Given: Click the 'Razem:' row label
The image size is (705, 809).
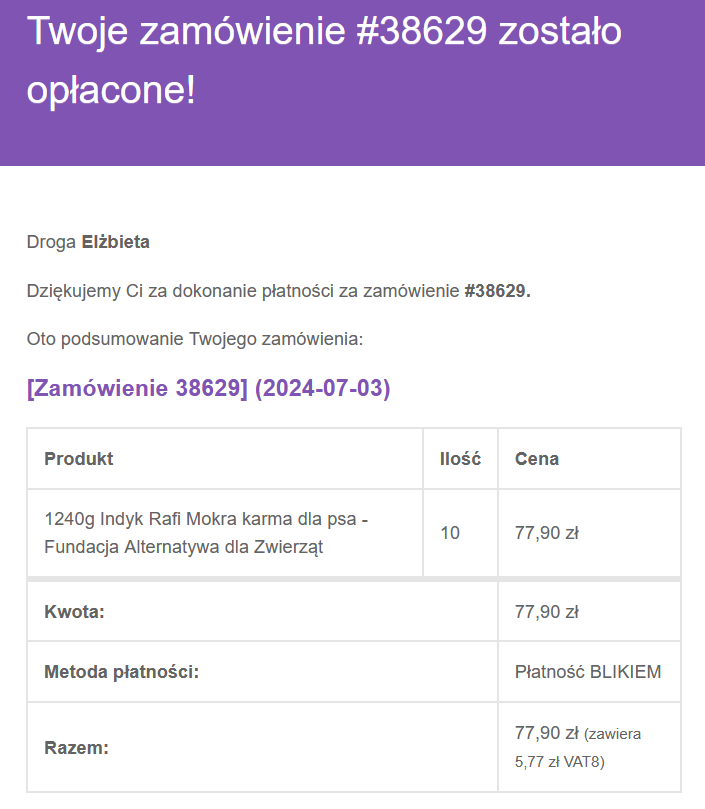Looking at the screenshot, I should (76, 748).
